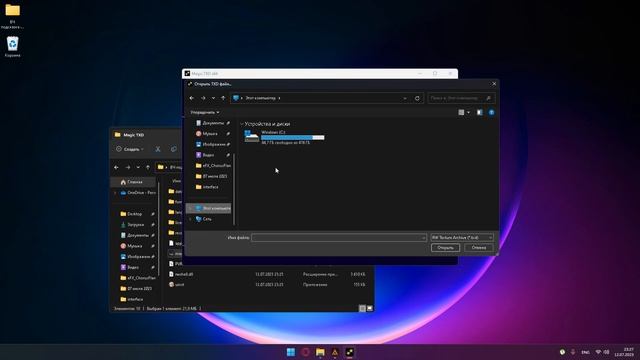Open eFX_ChorusFlan folder in dialog sidebar
Viewport: 640px width, 360px height.
tap(212, 165)
